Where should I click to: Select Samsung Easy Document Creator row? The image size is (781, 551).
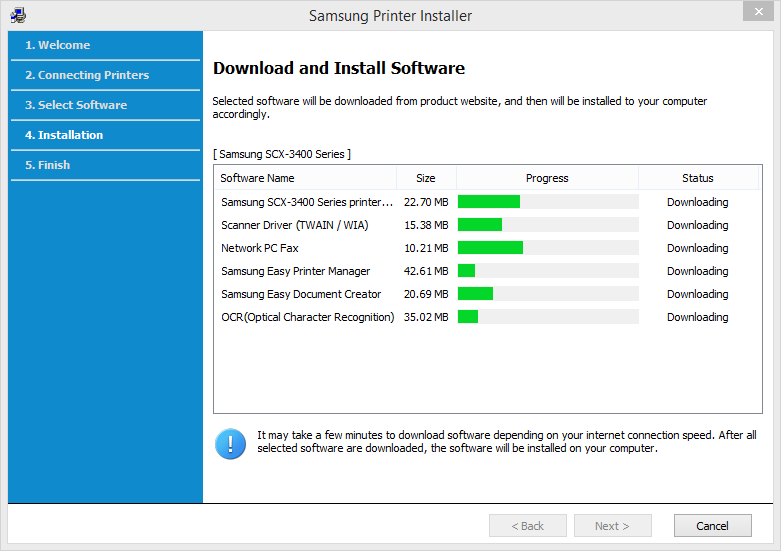tap(301, 294)
